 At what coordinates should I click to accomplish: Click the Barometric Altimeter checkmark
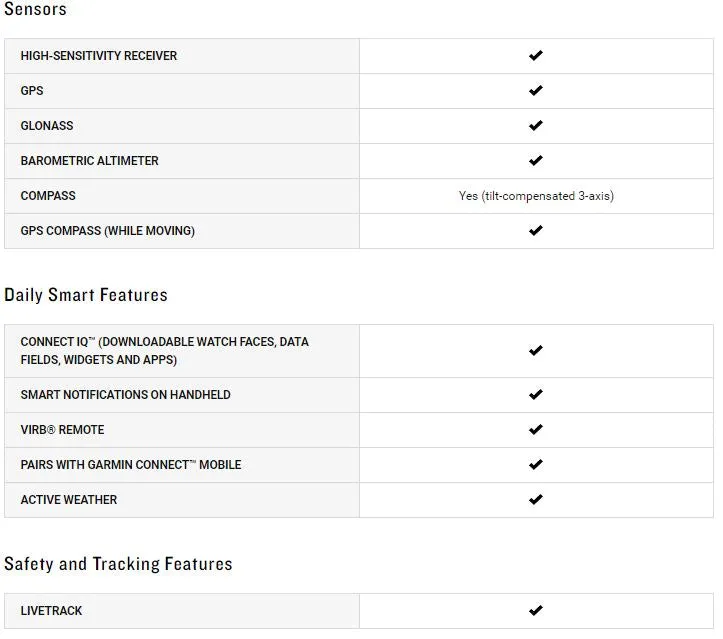click(536, 160)
